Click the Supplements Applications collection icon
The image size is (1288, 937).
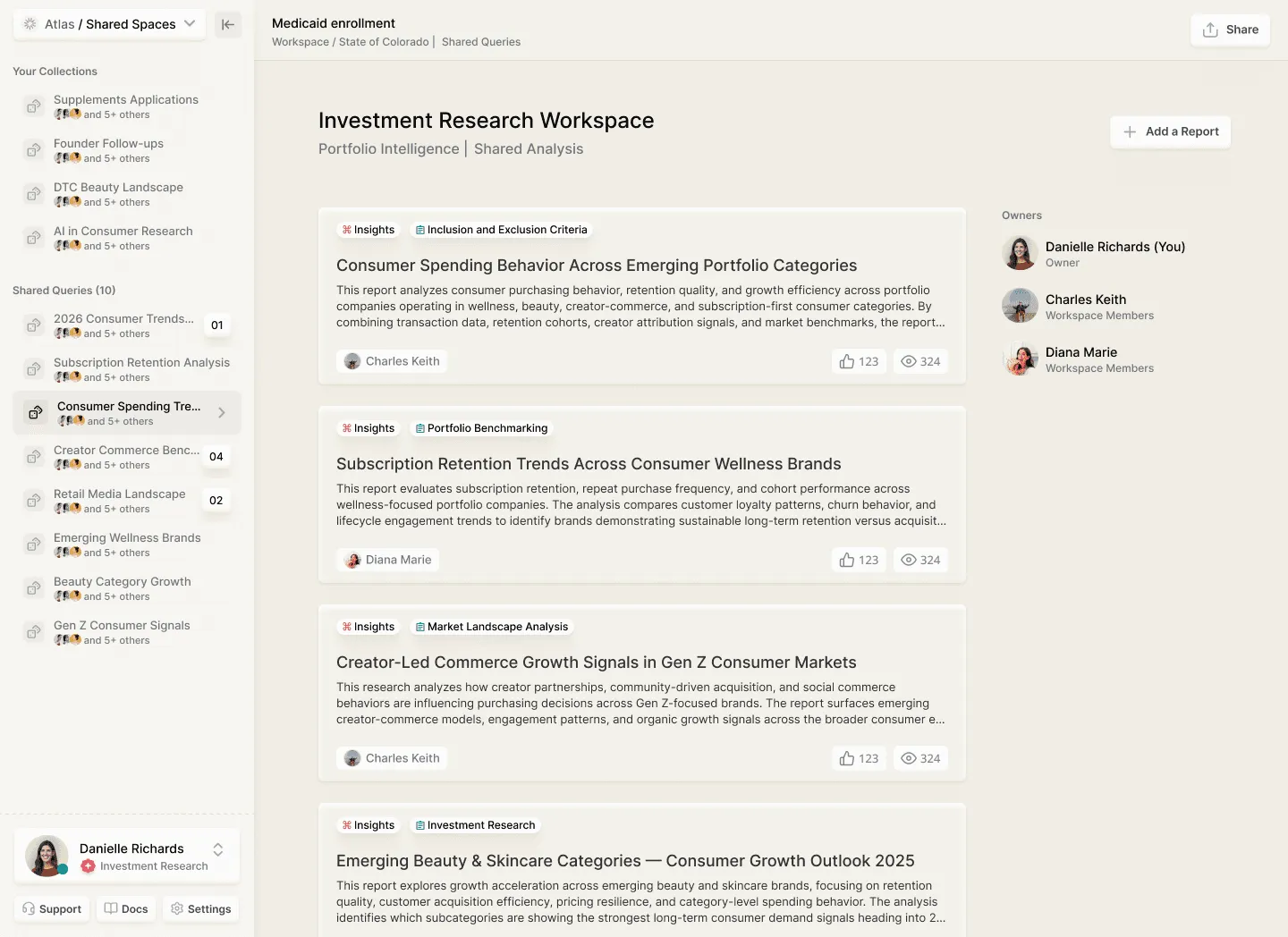(34, 106)
